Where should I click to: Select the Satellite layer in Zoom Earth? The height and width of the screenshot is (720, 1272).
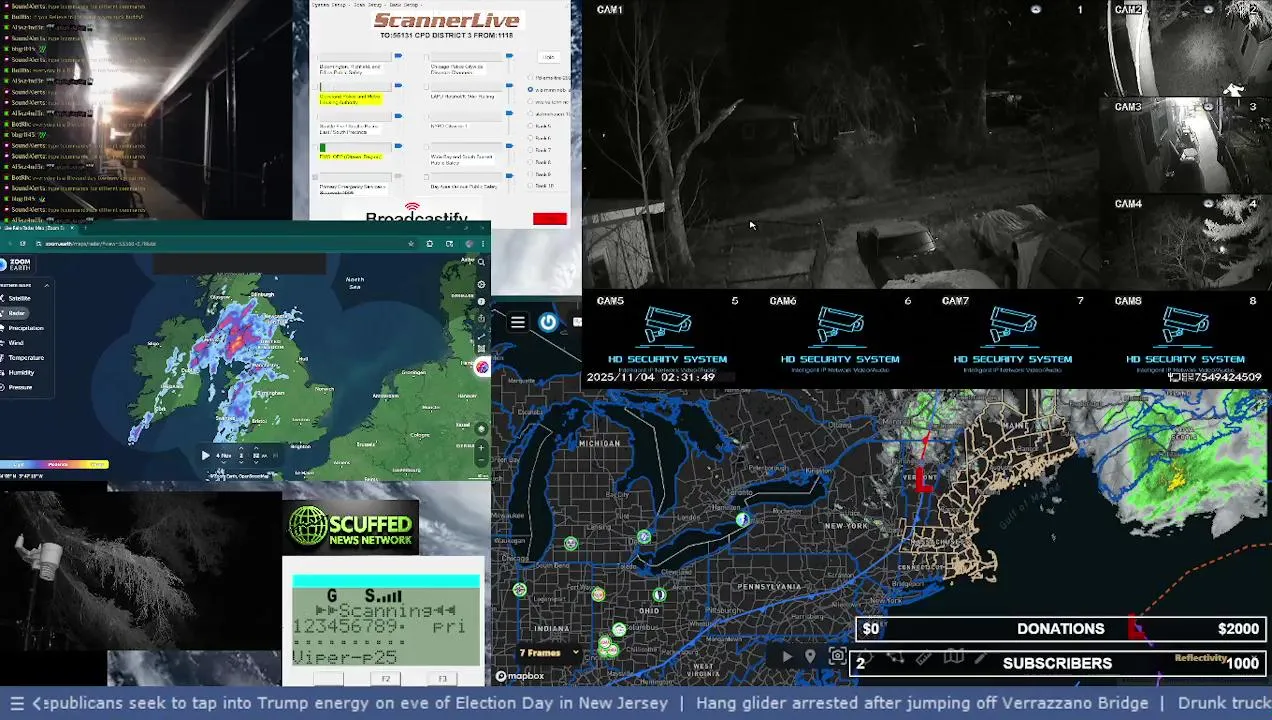(17, 298)
